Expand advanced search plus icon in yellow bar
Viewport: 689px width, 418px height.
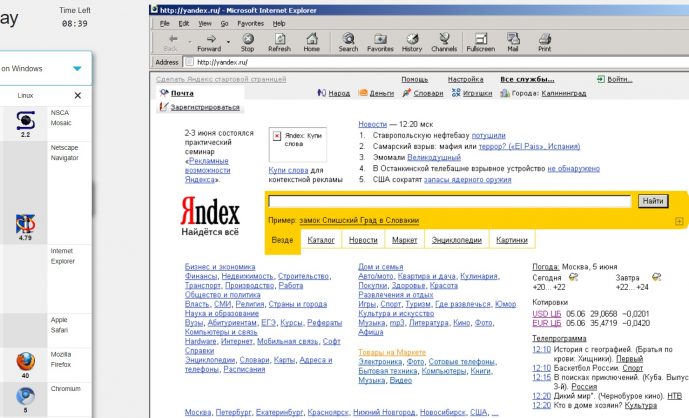coord(679,221)
